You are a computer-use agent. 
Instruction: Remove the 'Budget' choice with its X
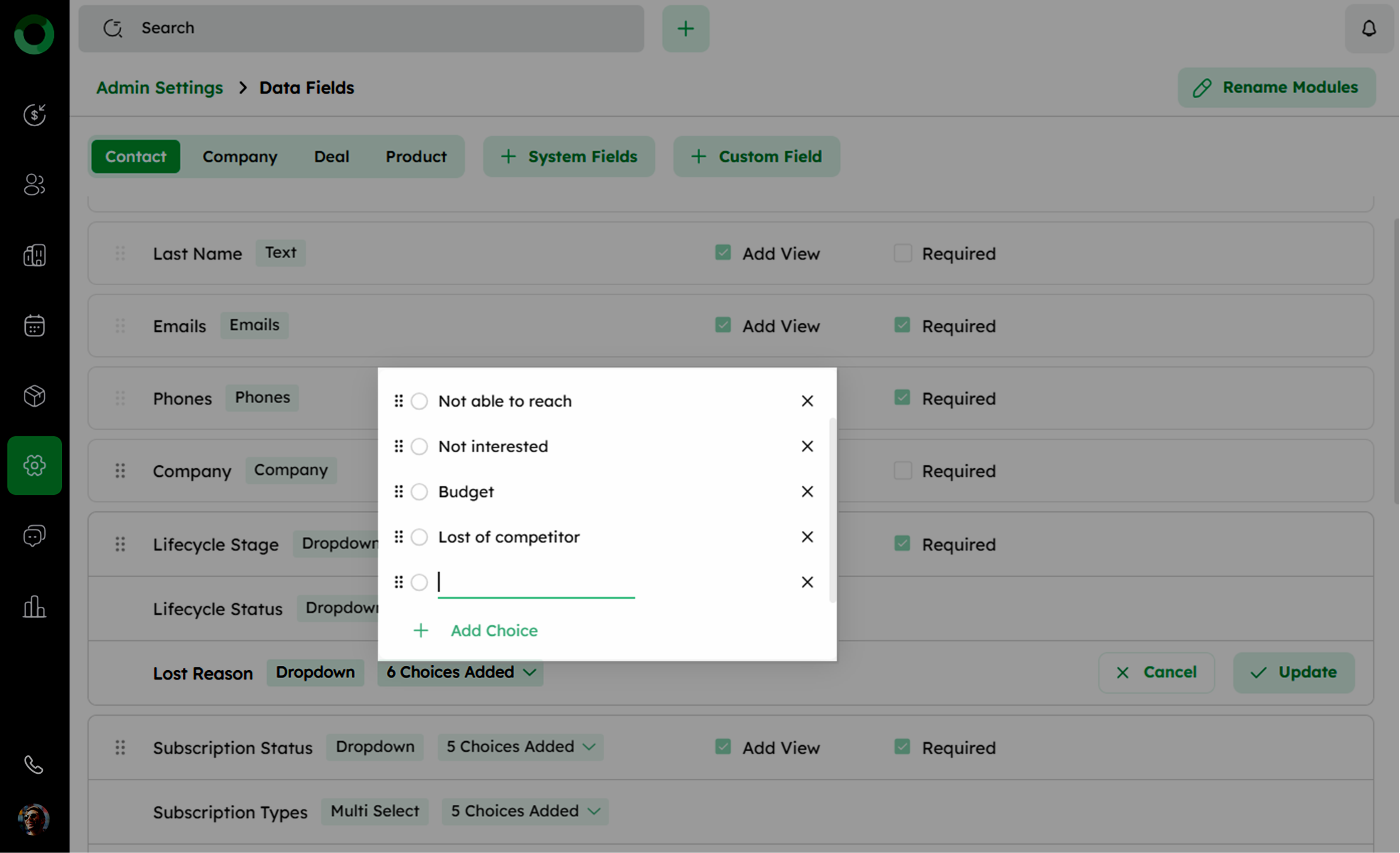pos(807,492)
